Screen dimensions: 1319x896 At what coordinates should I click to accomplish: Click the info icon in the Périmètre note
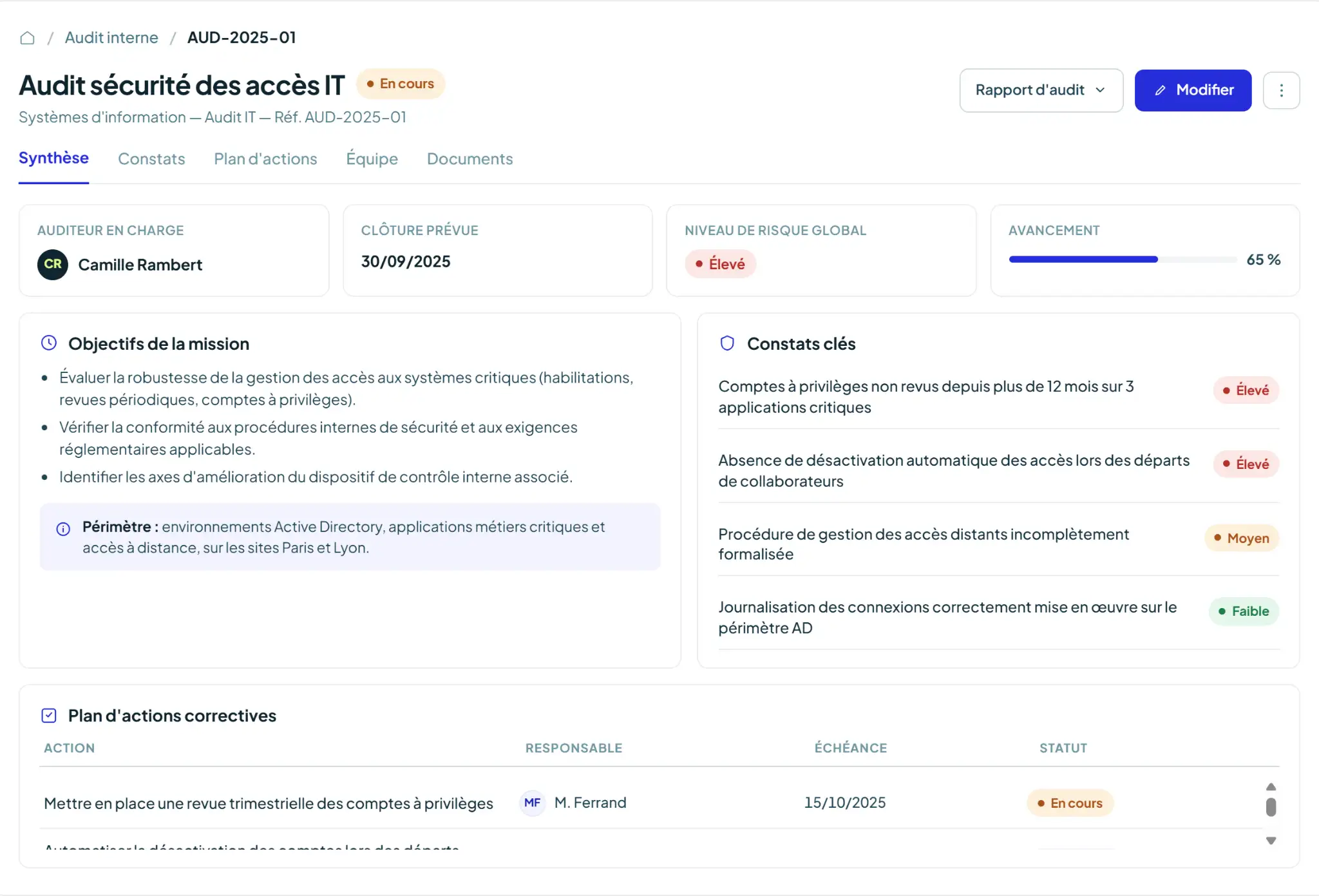pyautogui.click(x=63, y=529)
